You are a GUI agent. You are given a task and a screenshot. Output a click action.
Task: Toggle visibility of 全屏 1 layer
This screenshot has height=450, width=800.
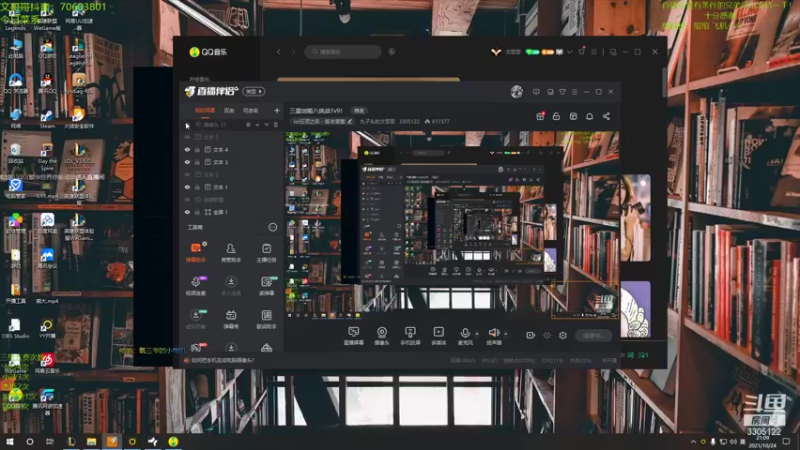click(x=187, y=212)
